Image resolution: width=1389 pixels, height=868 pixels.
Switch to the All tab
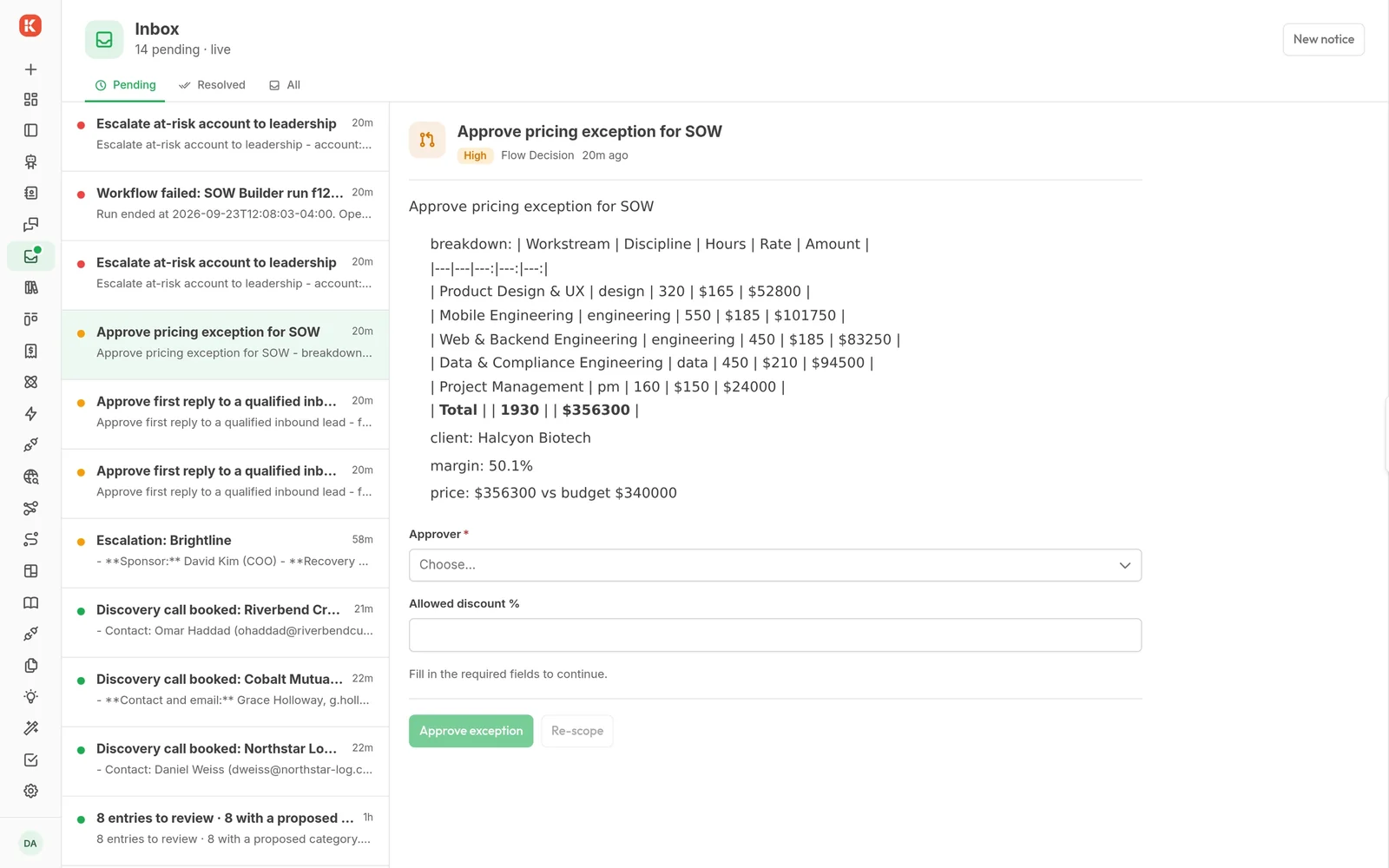[285, 85]
